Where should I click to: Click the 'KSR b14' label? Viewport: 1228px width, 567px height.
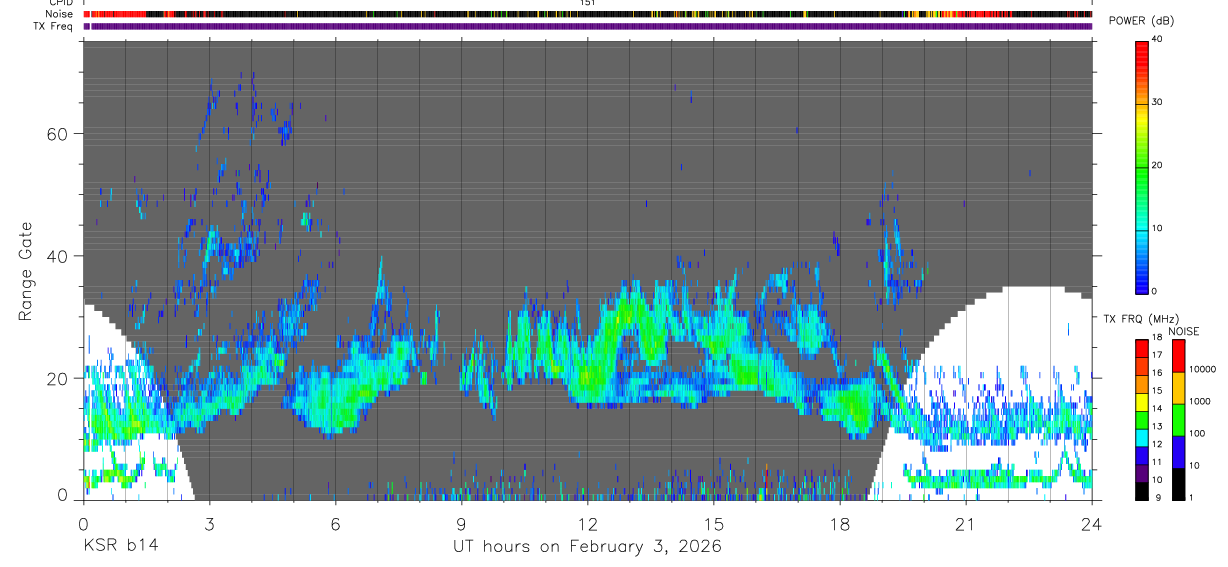click(x=120, y=546)
